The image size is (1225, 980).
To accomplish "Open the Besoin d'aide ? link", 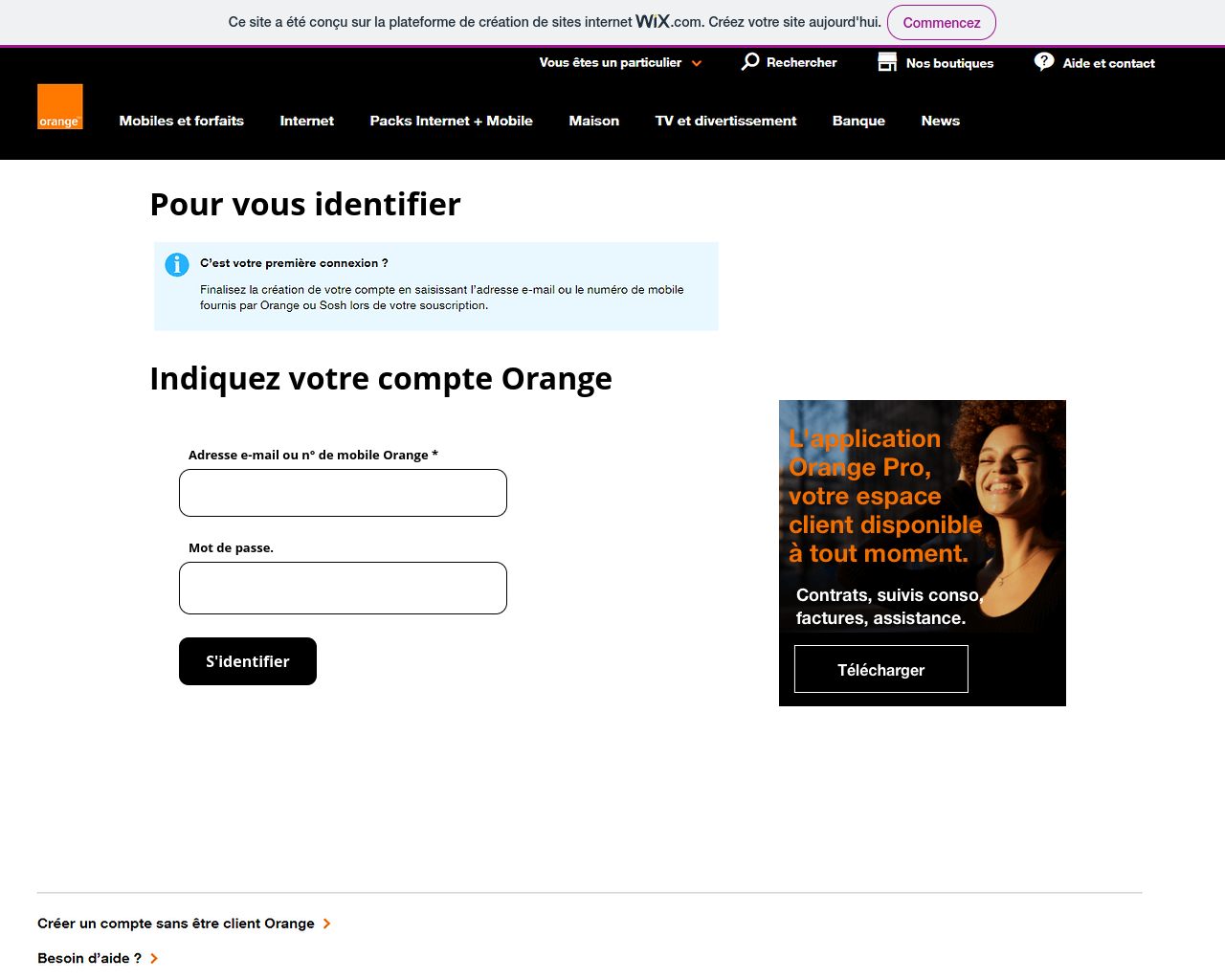I will pyautogui.click(x=90, y=958).
